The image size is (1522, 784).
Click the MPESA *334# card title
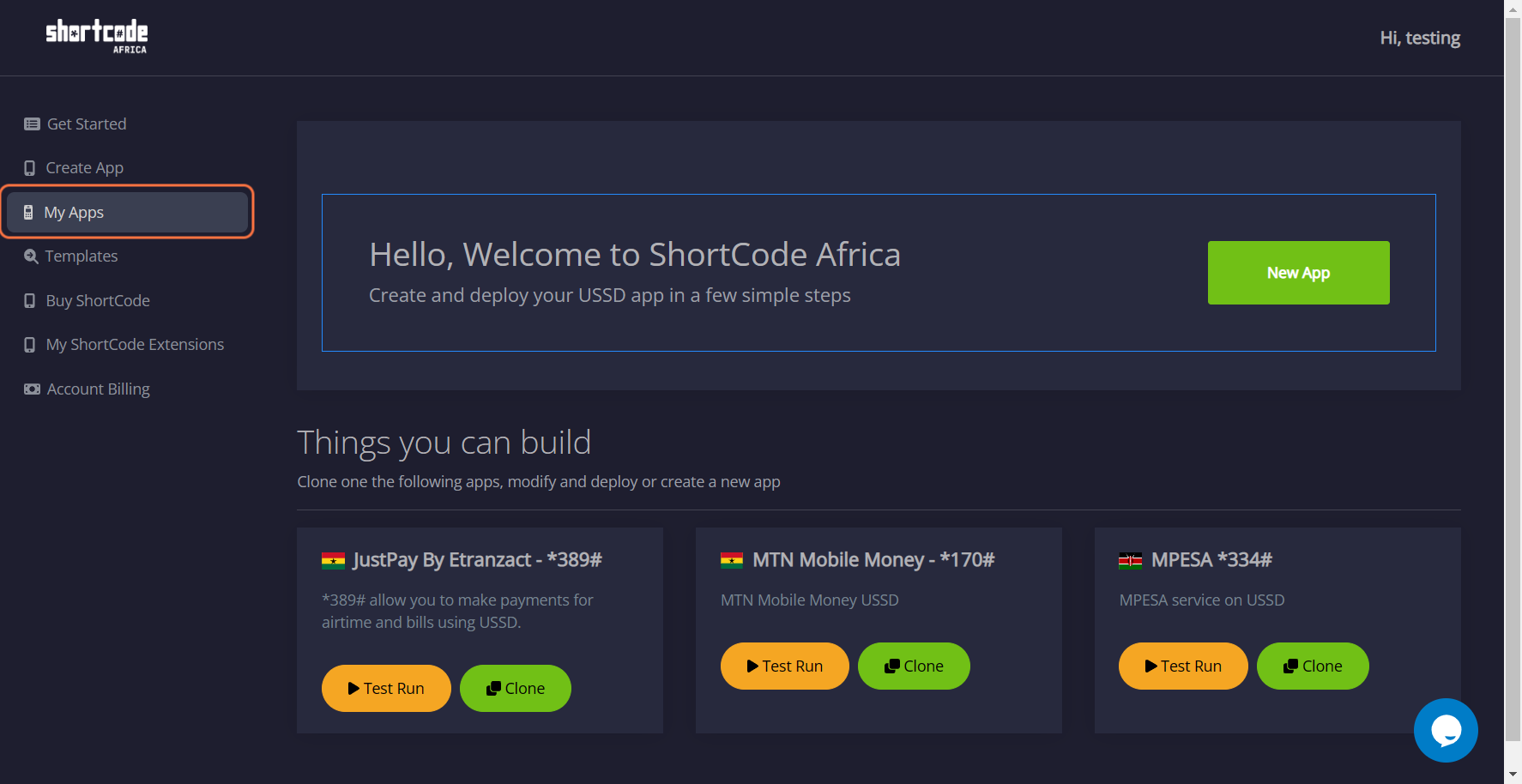point(1211,560)
